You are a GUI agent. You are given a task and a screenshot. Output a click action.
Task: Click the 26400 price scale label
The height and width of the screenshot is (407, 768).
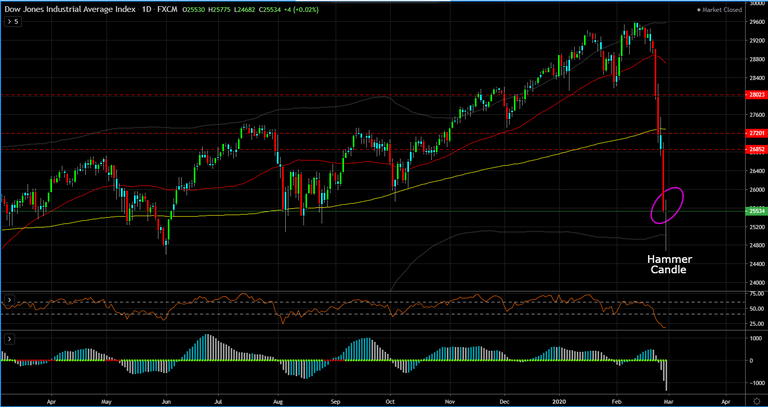point(755,171)
